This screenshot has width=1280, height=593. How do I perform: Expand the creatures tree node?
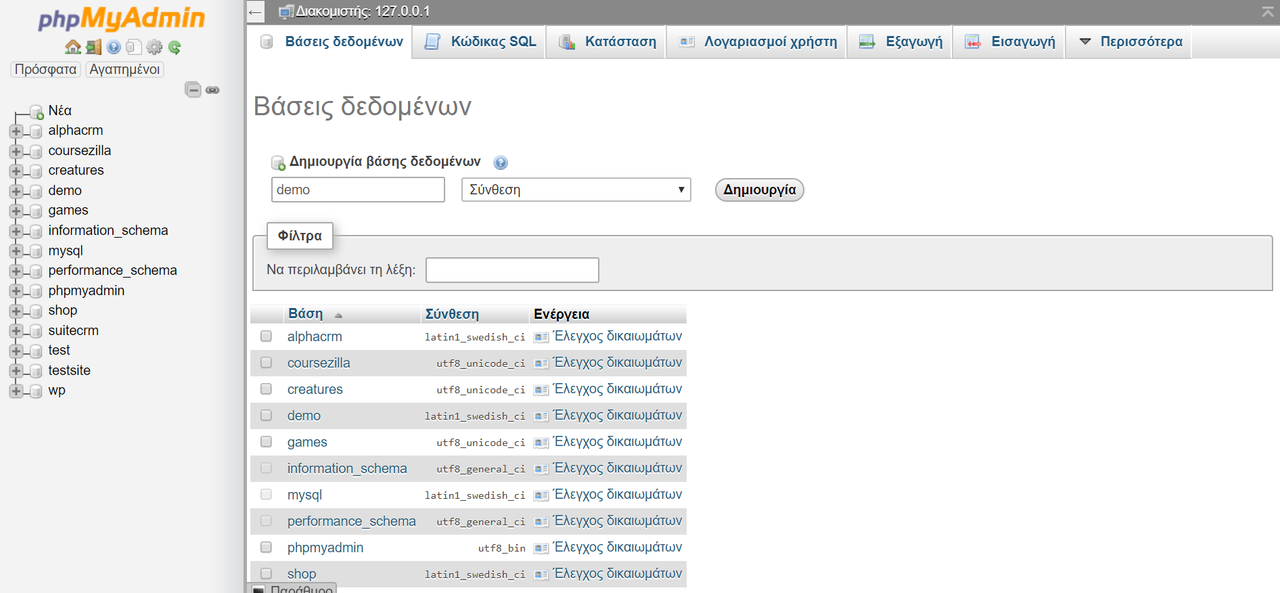pos(16,171)
